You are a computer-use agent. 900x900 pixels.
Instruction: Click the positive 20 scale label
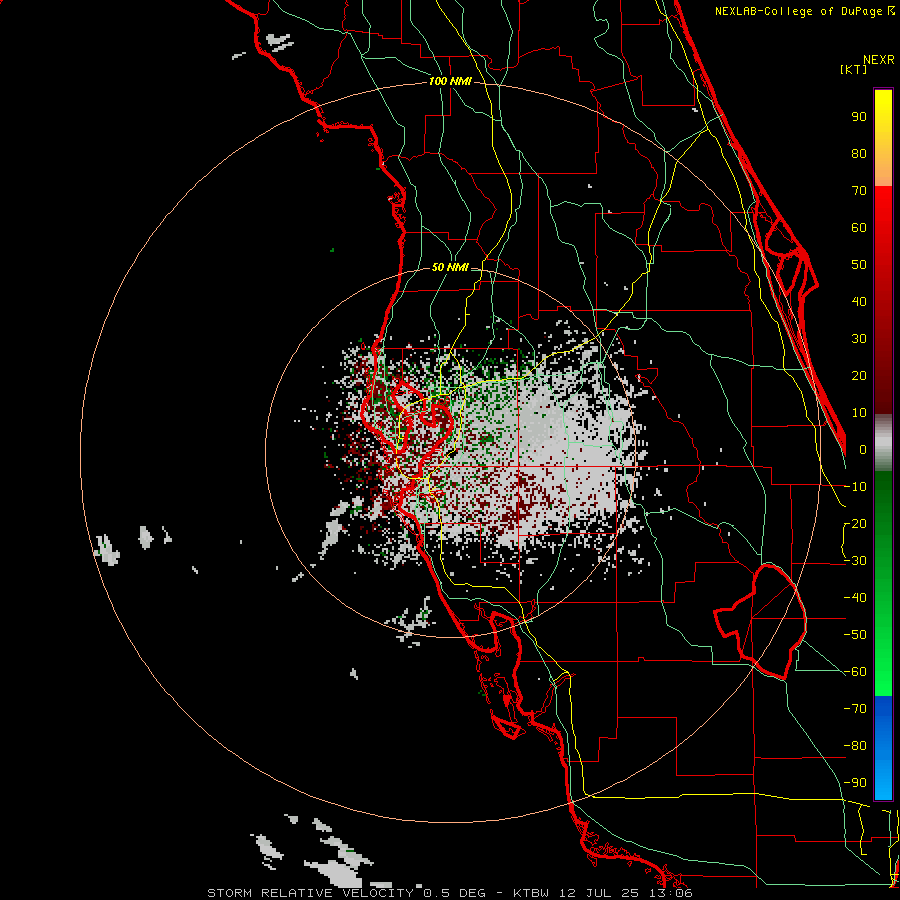(x=859, y=375)
